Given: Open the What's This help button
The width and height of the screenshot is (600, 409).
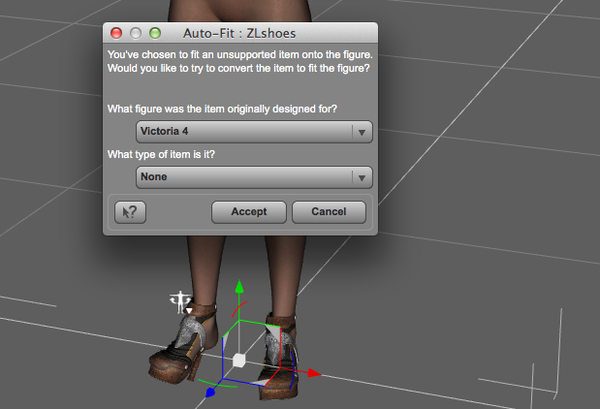Looking at the screenshot, I should [130, 212].
